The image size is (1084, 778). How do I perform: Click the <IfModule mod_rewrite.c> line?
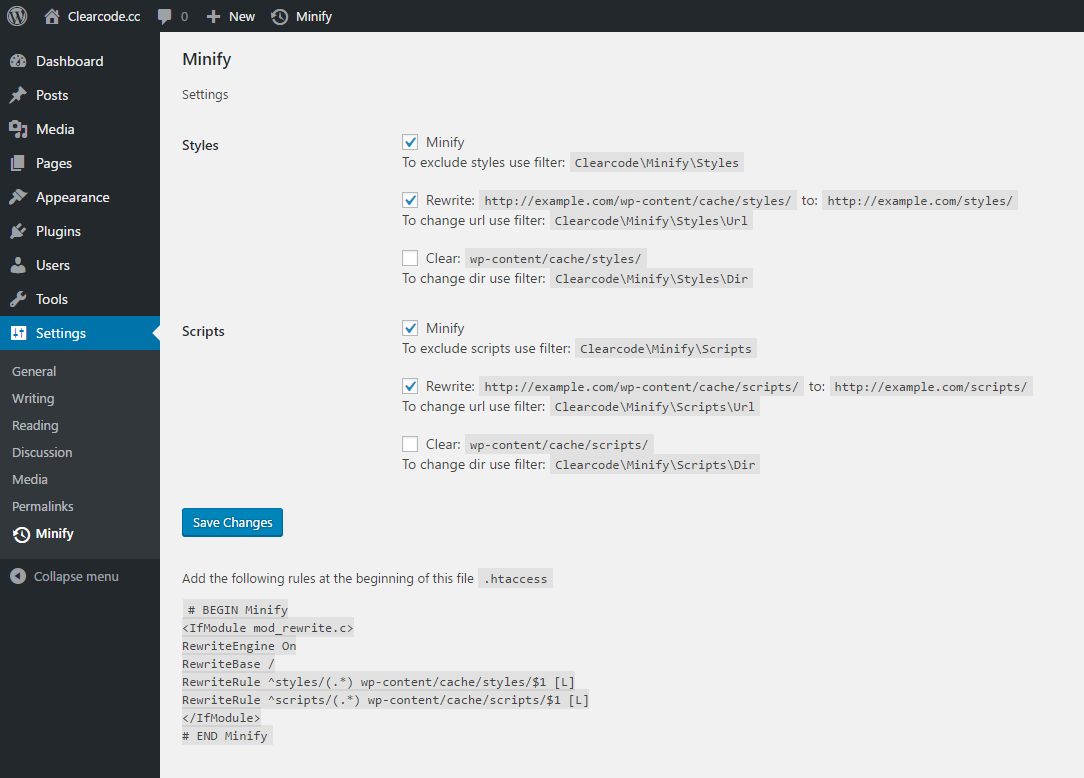[268, 628]
